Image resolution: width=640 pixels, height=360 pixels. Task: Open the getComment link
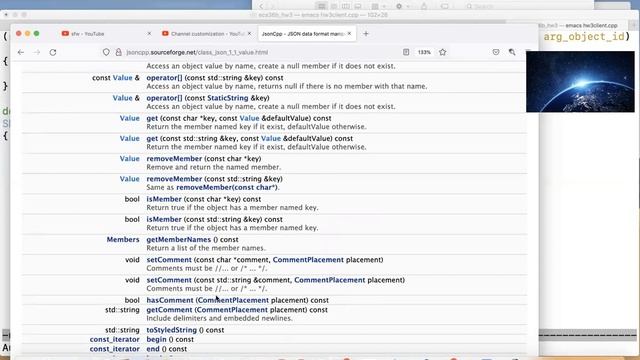pyautogui.click(x=169, y=310)
